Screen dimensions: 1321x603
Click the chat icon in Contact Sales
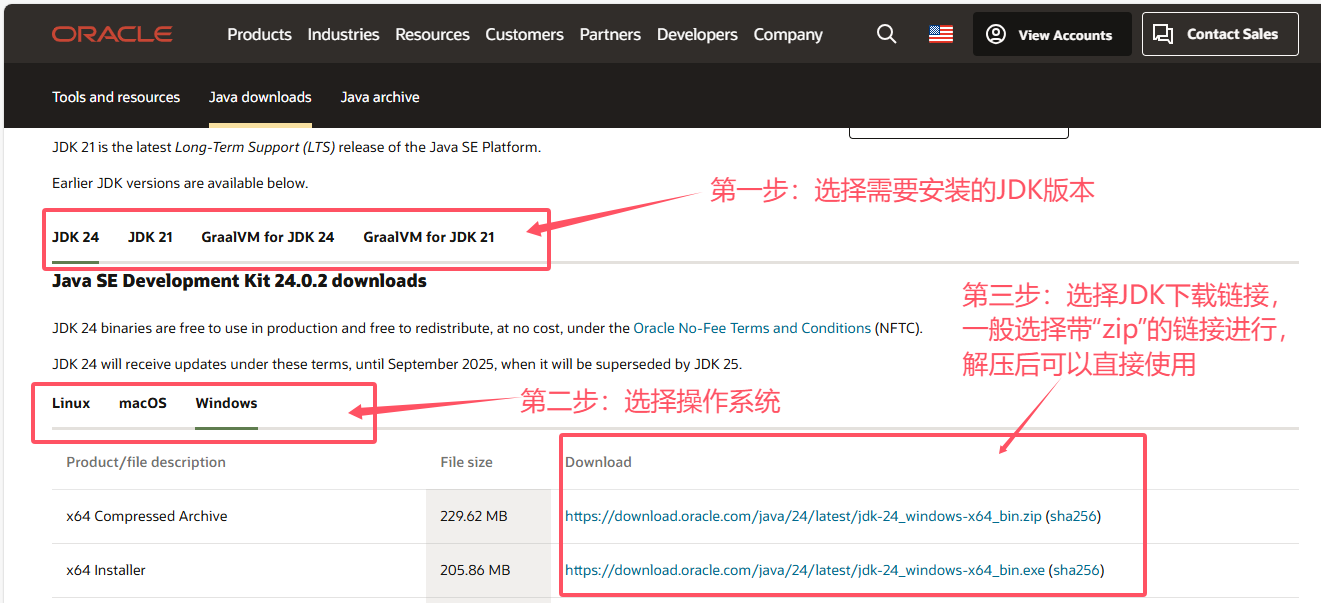[1163, 34]
